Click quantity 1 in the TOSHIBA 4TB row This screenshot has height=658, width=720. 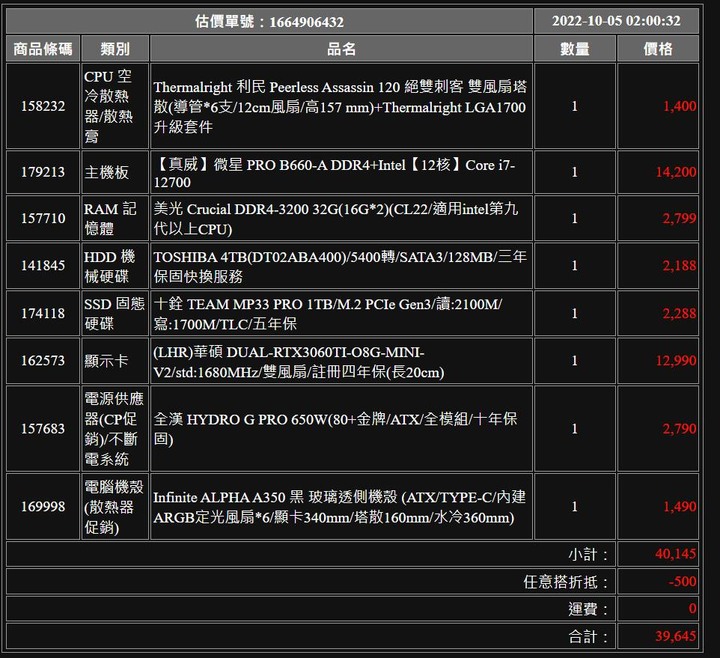coord(574,265)
